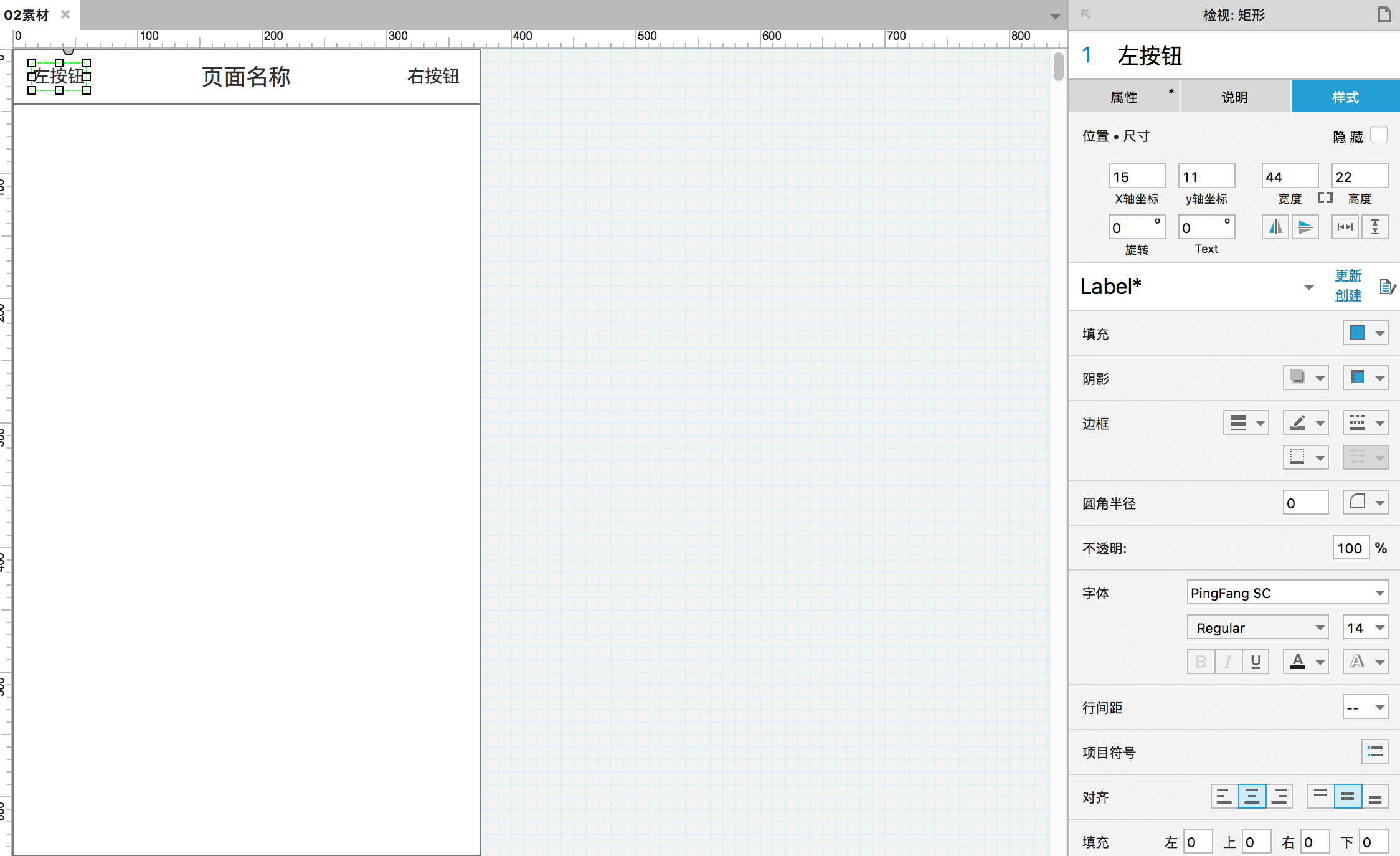Select the 左按钮 widget on canvas
The height and width of the screenshot is (856, 1400).
pos(59,76)
